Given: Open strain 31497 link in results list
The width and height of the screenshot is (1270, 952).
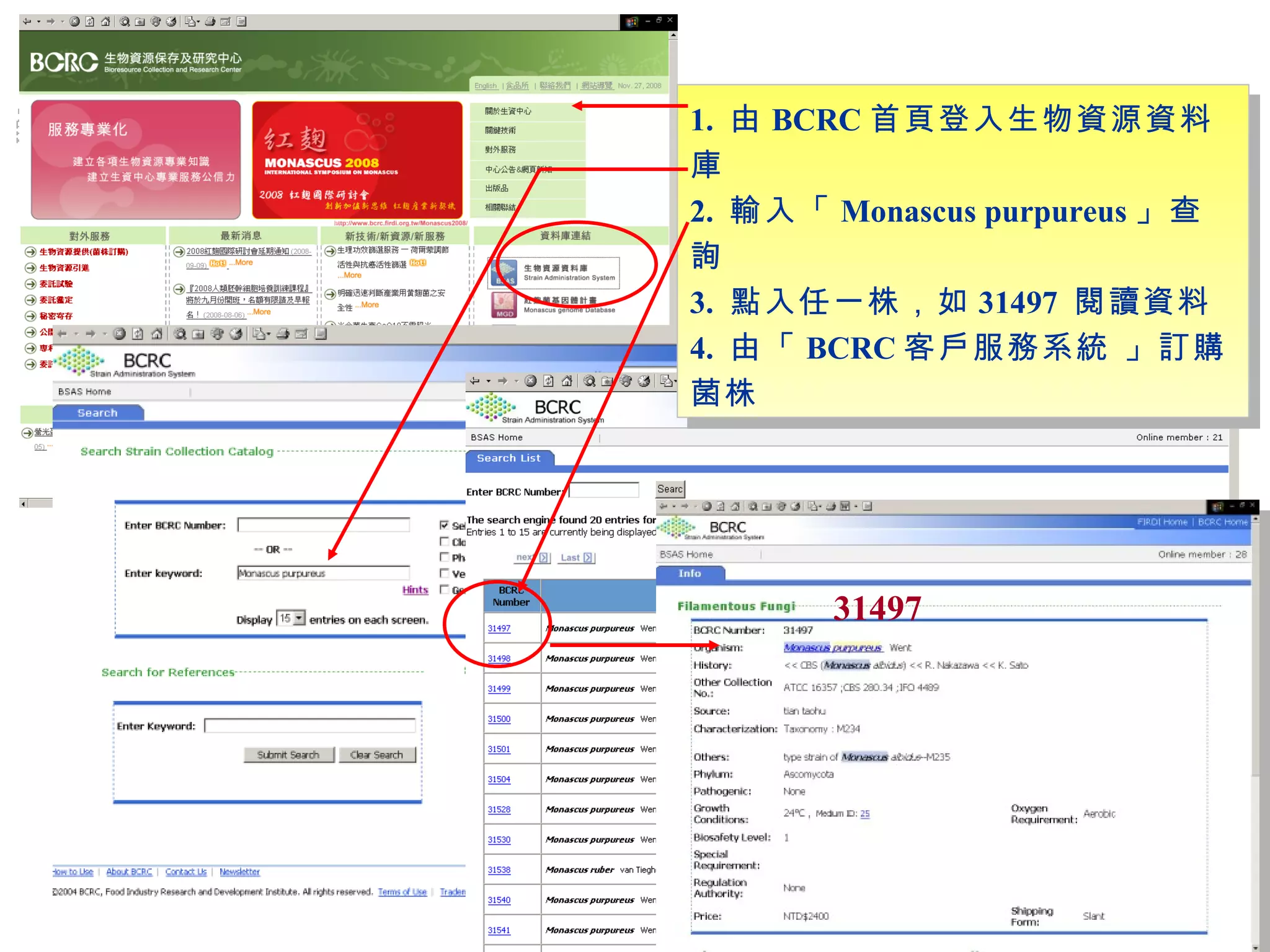Looking at the screenshot, I should [x=499, y=628].
